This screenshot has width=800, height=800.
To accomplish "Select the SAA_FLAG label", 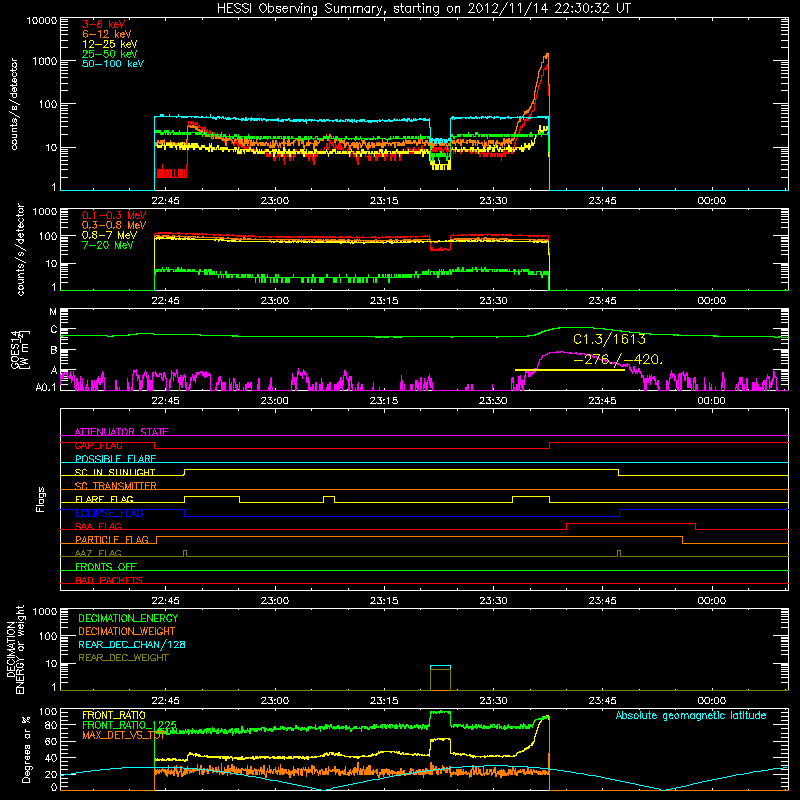I will click(x=98, y=526).
